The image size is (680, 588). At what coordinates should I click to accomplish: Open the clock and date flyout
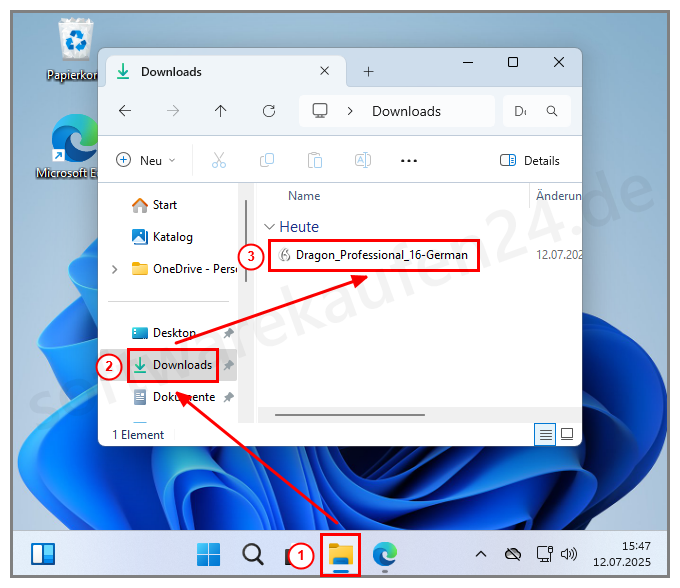621,554
